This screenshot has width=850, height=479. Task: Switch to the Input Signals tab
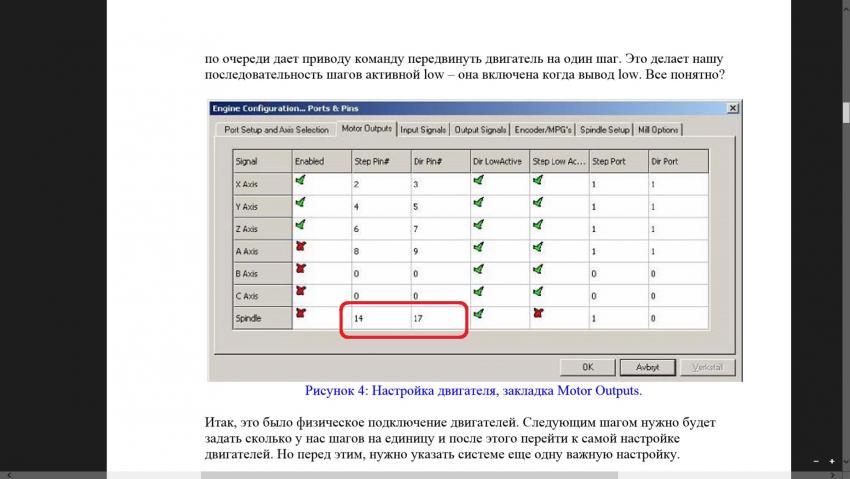point(423,129)
